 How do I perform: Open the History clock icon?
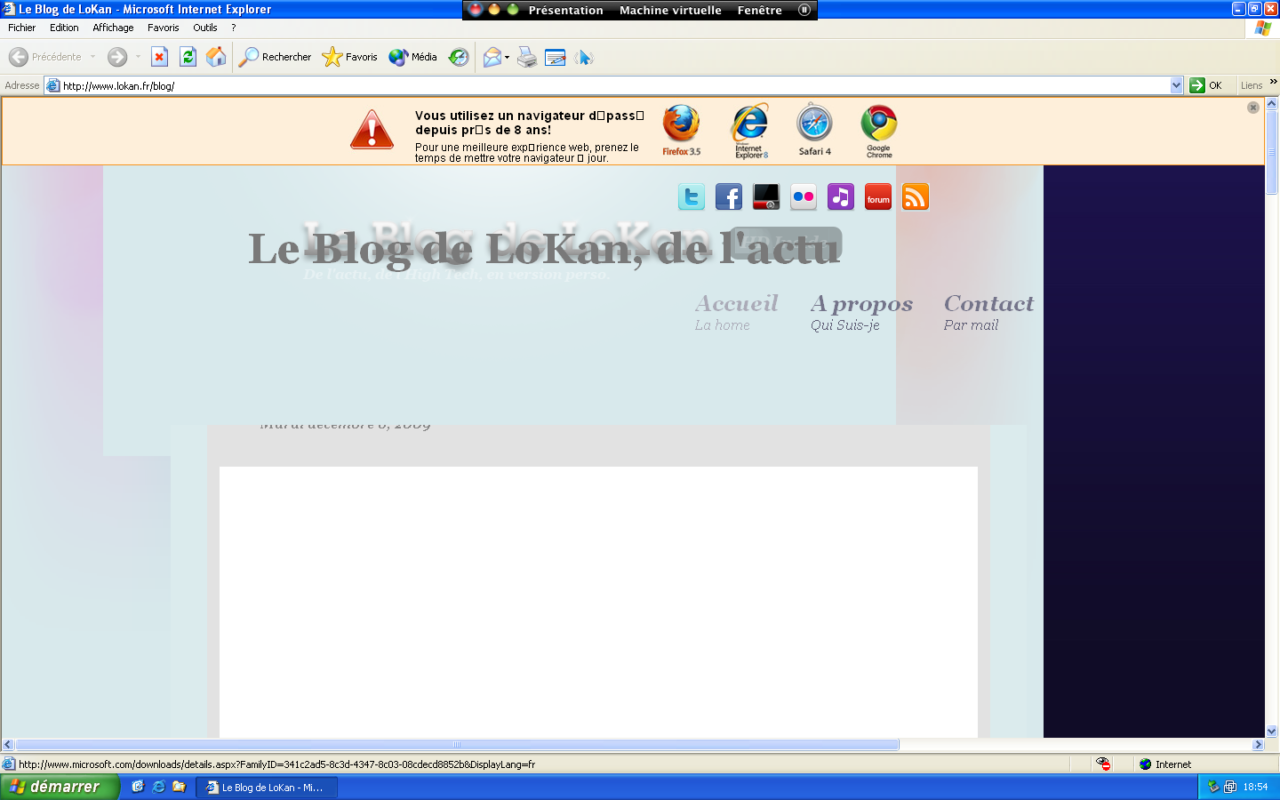(x=458, y=57)
